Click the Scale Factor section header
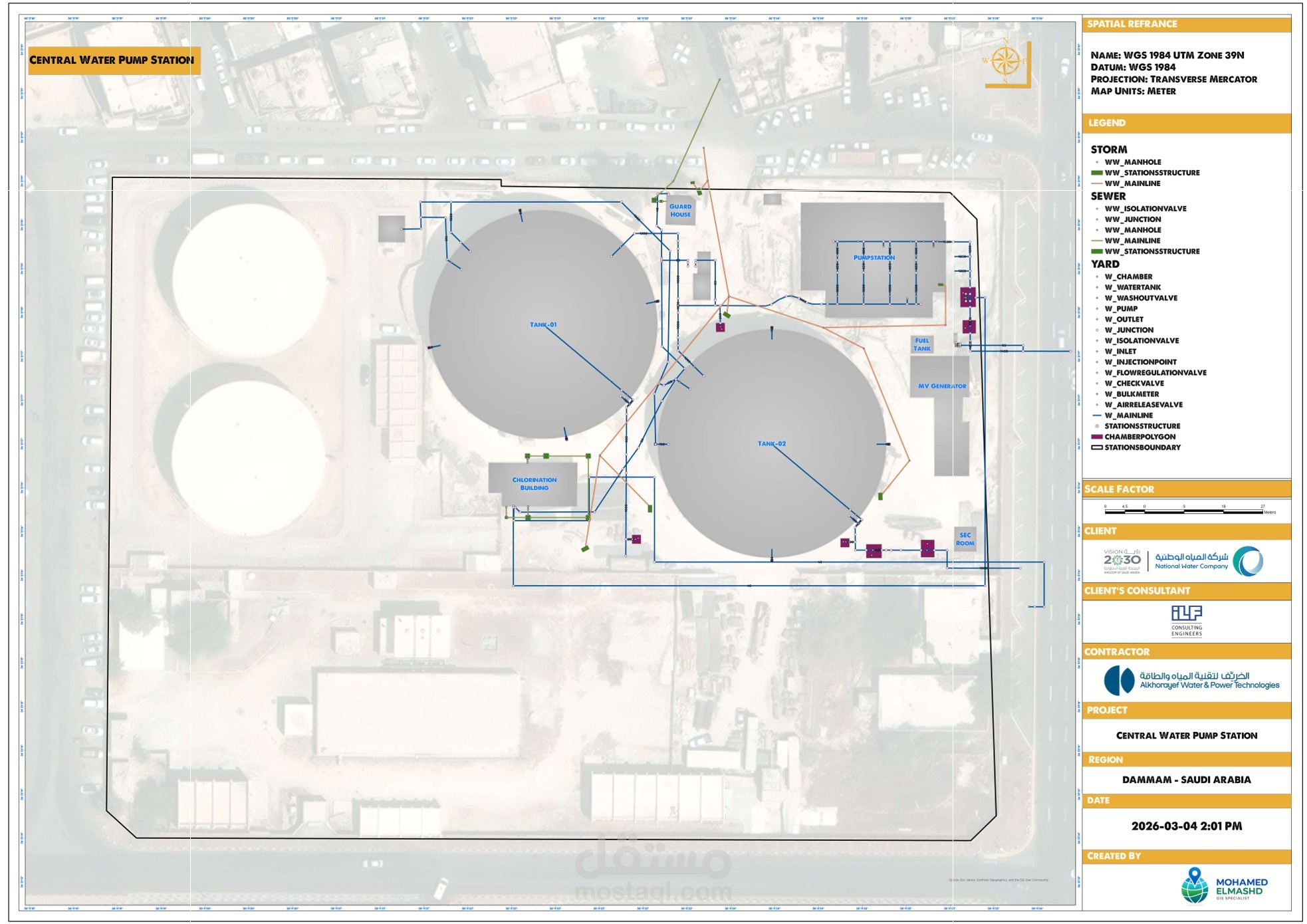Image resolution: width=1307 pixels, height=924 pixels. coord(1187,489)
